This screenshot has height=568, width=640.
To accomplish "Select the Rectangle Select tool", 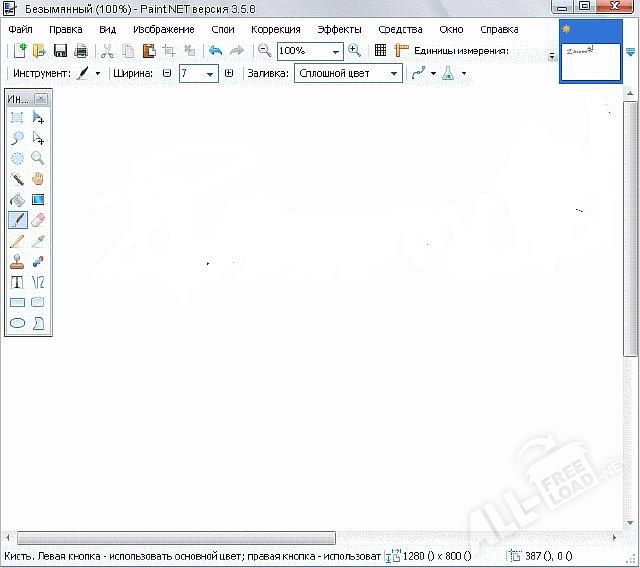I will tap(17, 118).
